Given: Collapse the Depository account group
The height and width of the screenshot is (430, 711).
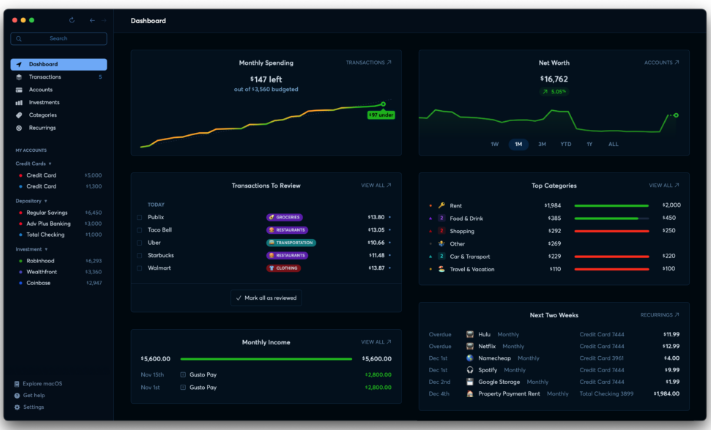Looking at the screenshot, I should point(46,200).
